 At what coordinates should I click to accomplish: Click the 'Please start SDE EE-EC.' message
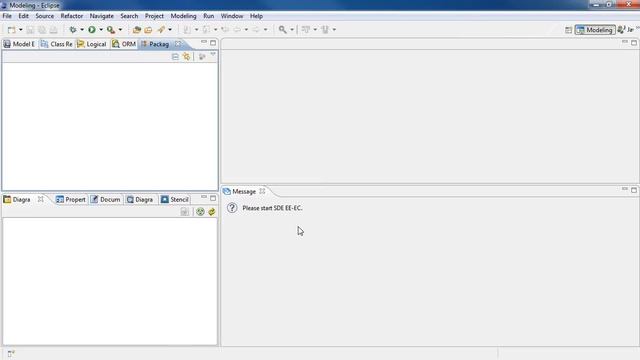[x=272, y=208]
